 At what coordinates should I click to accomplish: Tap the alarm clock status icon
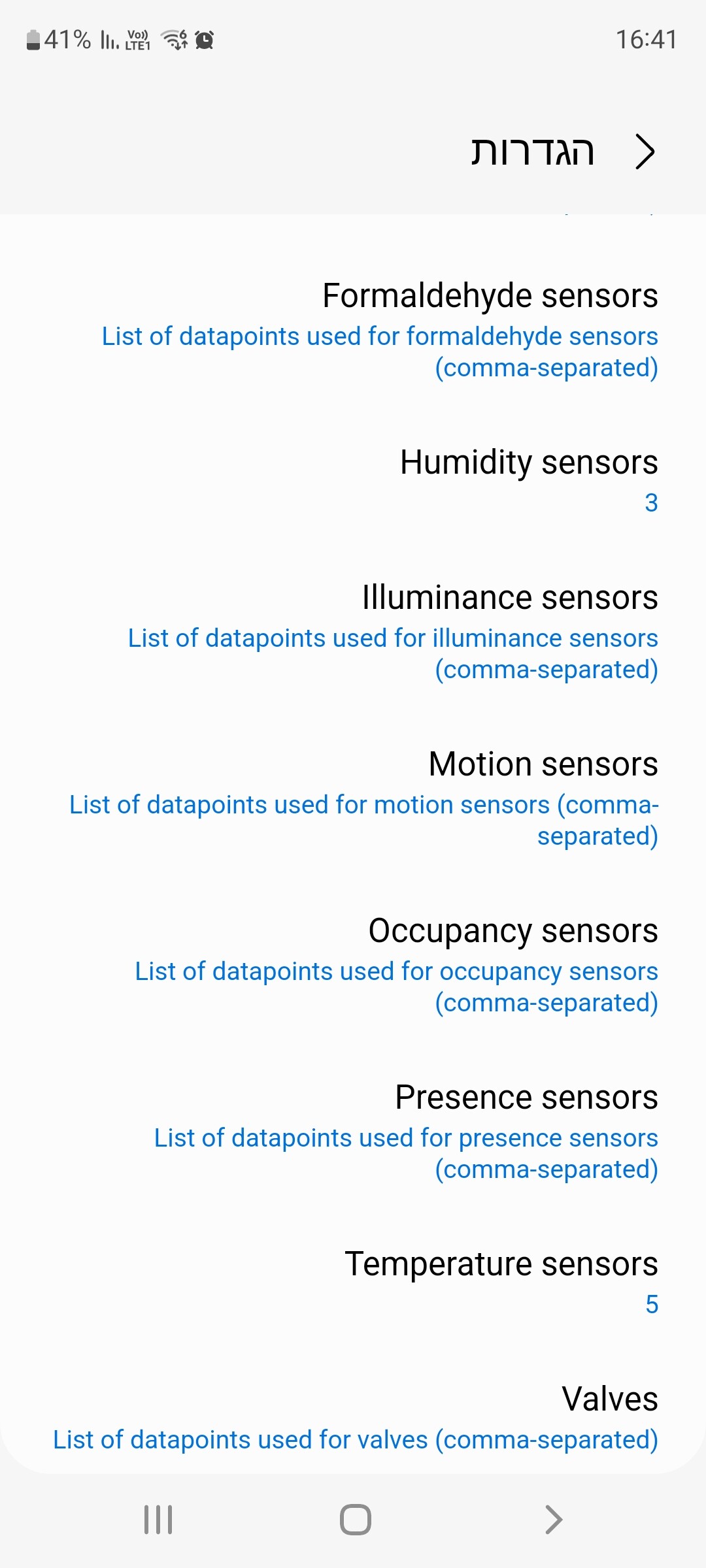pos(205,40)
